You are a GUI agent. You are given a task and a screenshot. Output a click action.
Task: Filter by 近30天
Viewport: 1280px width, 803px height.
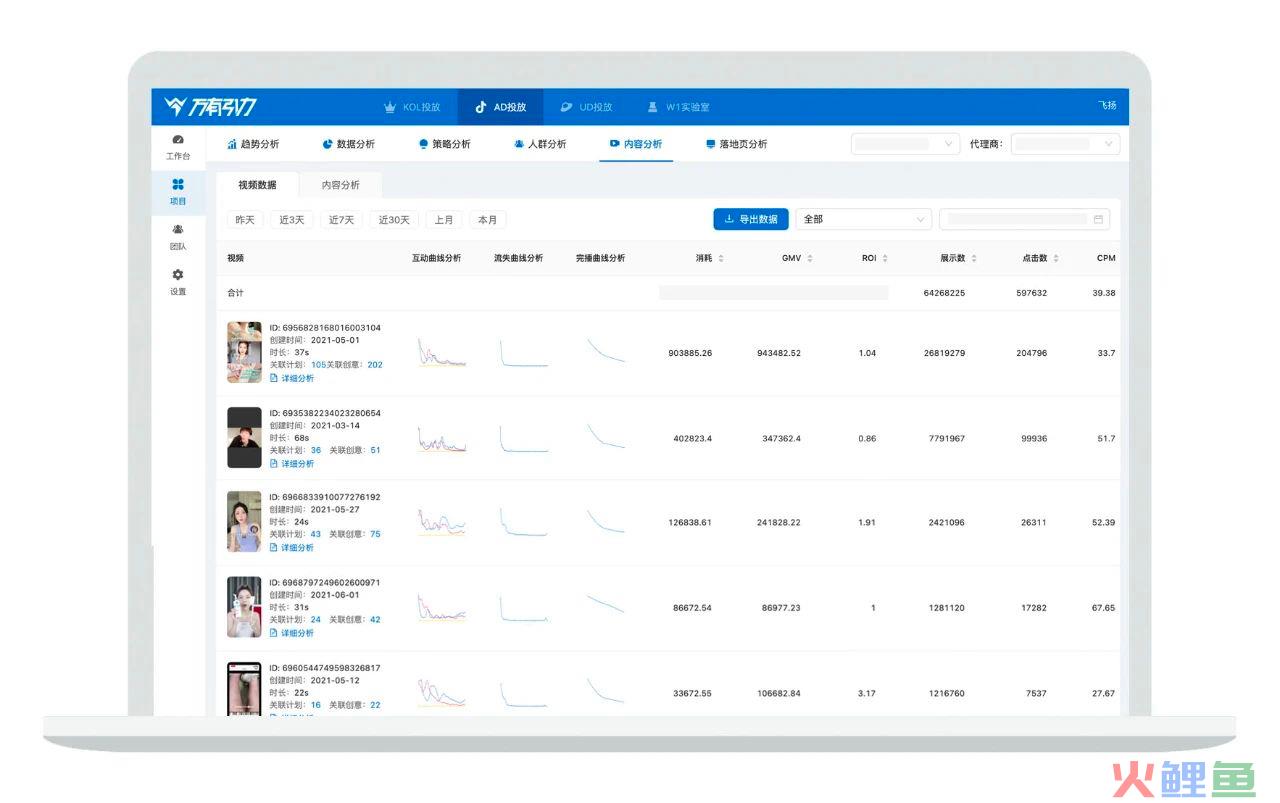click(395, 220)
